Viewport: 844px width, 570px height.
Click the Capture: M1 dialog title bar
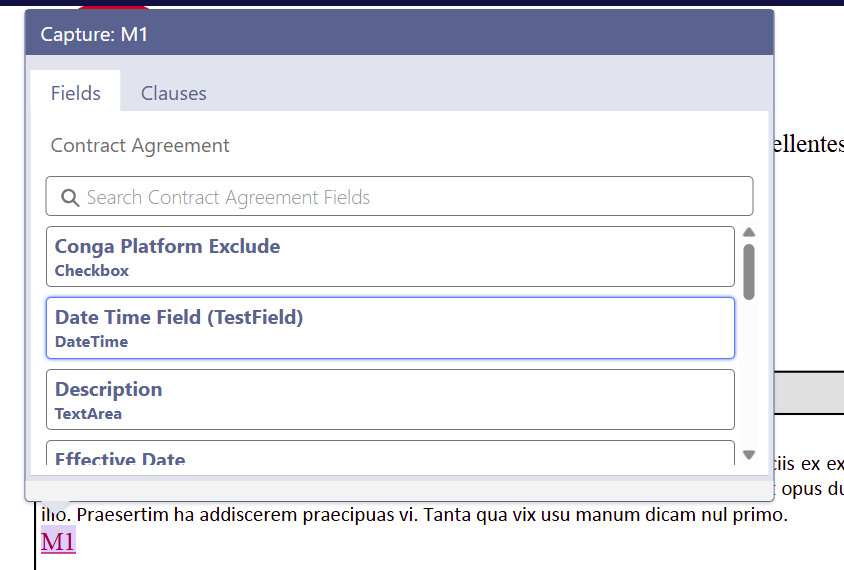(x=398, y=35)
